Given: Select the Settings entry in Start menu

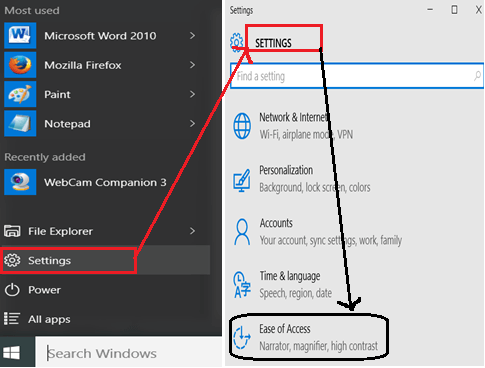Looking at the screenshot, I should tap(105, 260).
